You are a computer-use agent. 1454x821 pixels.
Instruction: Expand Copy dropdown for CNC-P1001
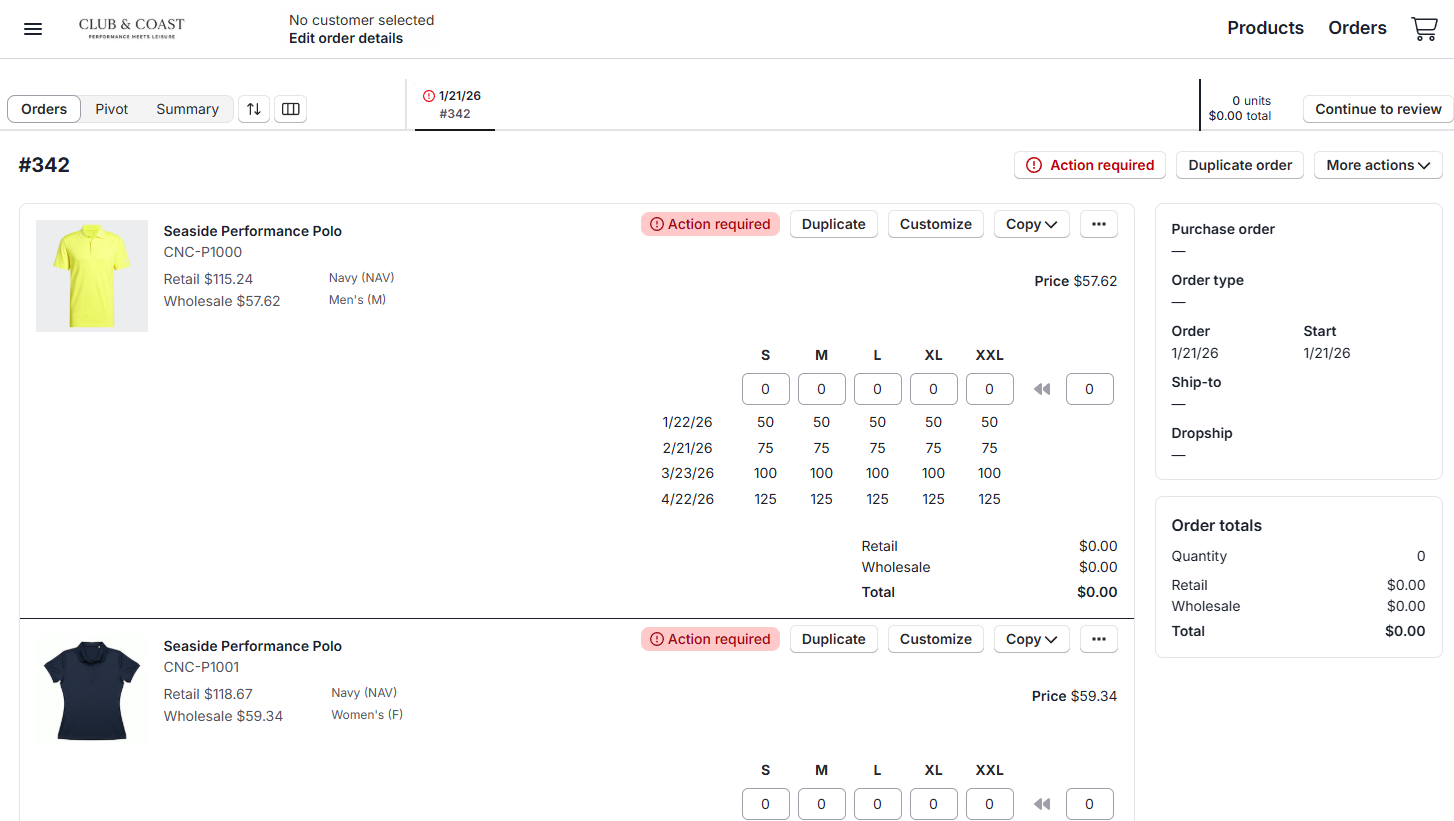click(x=1031, y=639)
